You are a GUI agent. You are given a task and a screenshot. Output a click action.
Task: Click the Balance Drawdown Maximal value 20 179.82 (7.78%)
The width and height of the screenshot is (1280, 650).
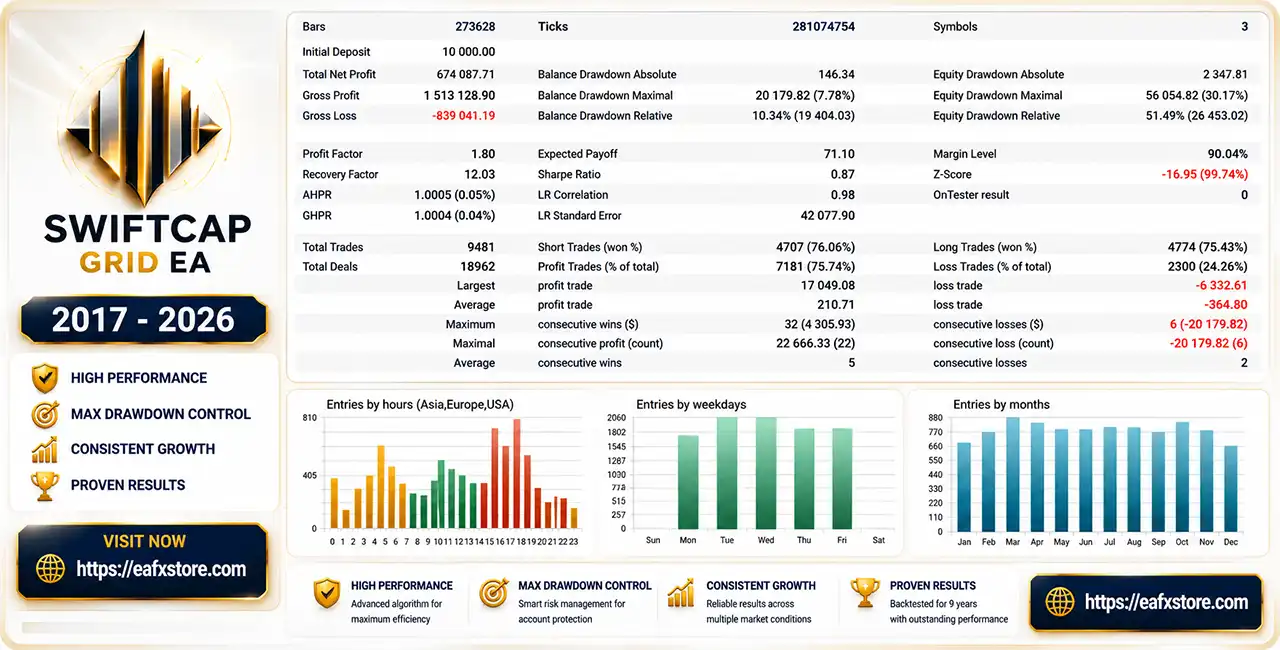click(805, 95)
